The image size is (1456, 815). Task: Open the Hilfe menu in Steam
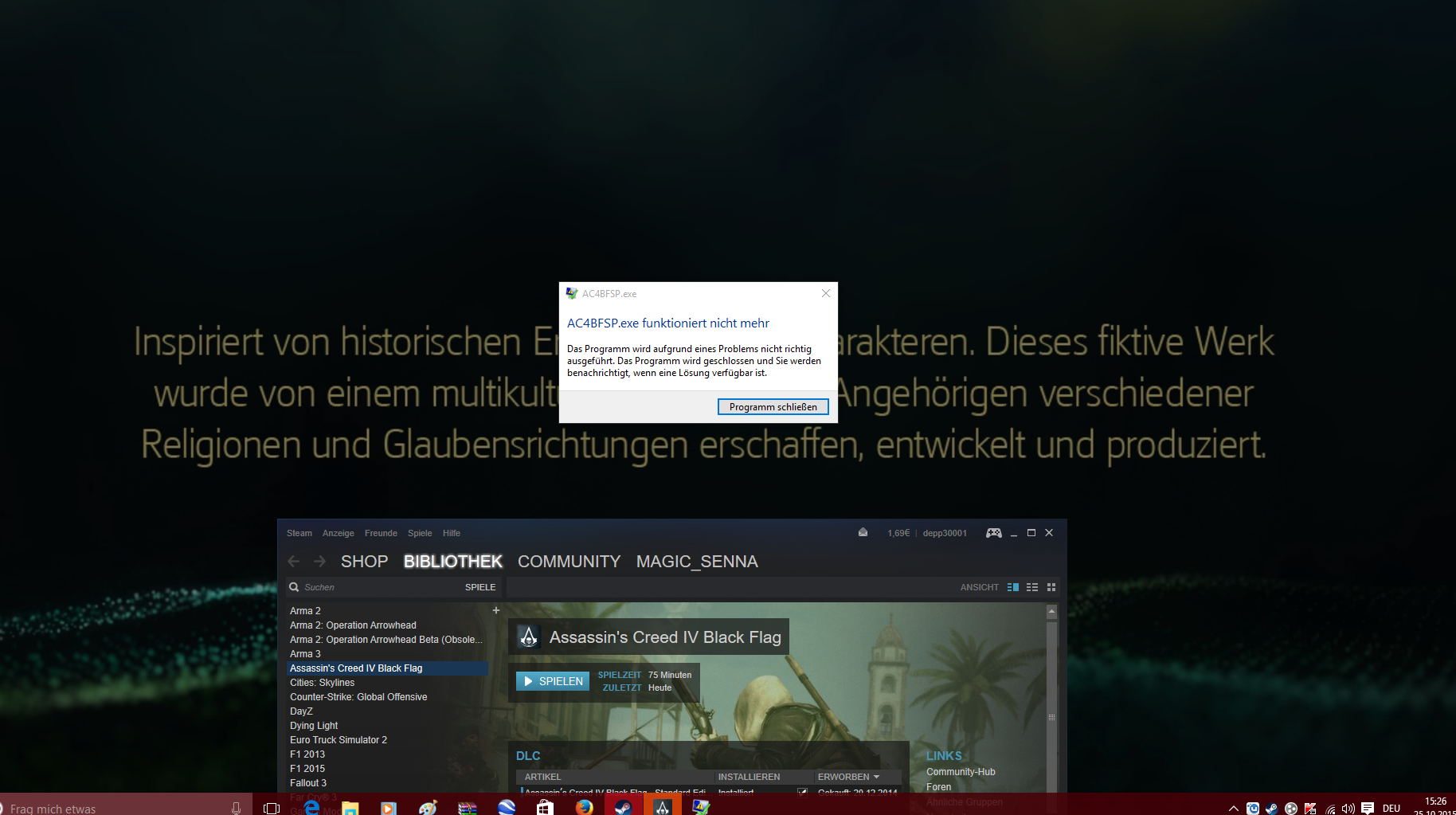(x=452, y=533)
